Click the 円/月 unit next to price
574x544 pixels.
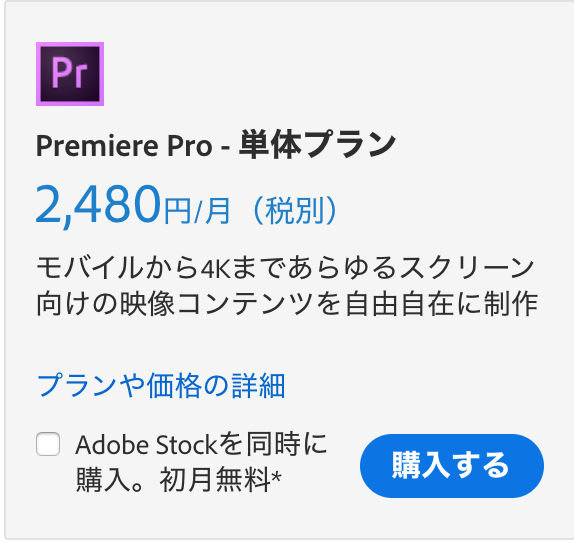click(197, 210)
